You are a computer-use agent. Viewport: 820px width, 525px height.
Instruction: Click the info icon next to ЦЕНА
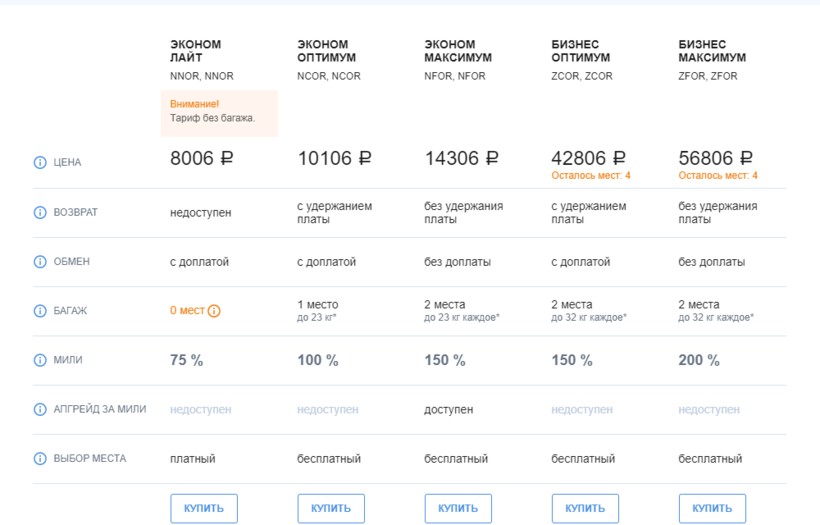pos(40,163)
